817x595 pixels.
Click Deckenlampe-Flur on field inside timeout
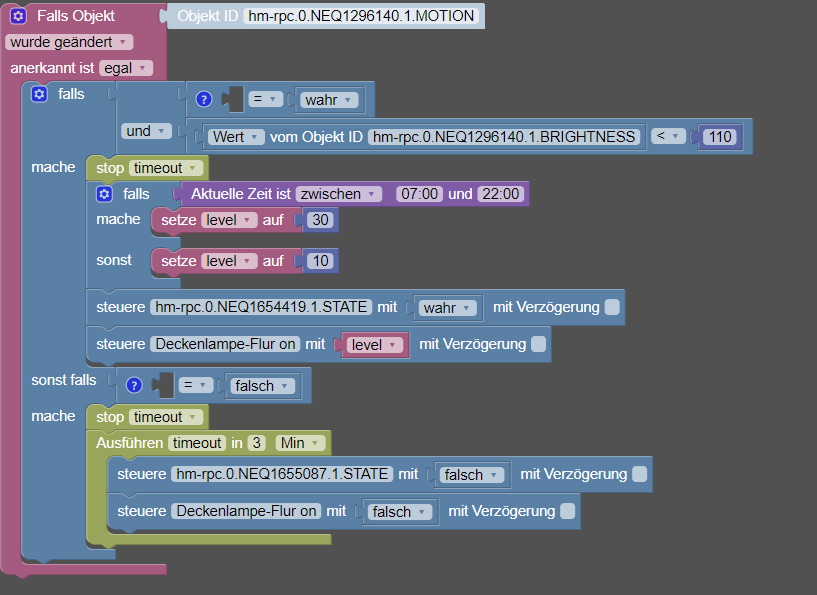(246, 511)
